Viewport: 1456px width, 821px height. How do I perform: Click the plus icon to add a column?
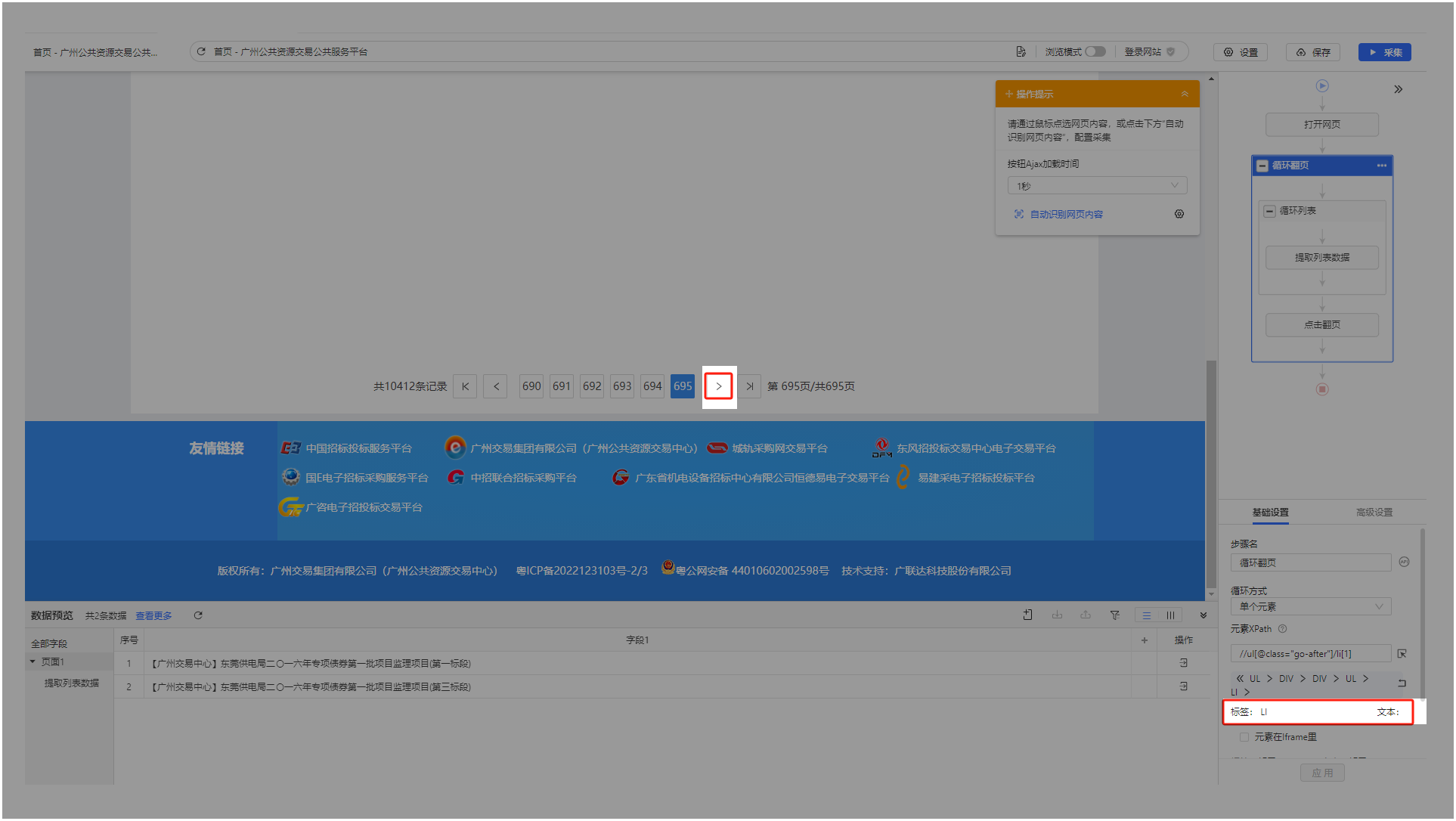coord(1144,640)
